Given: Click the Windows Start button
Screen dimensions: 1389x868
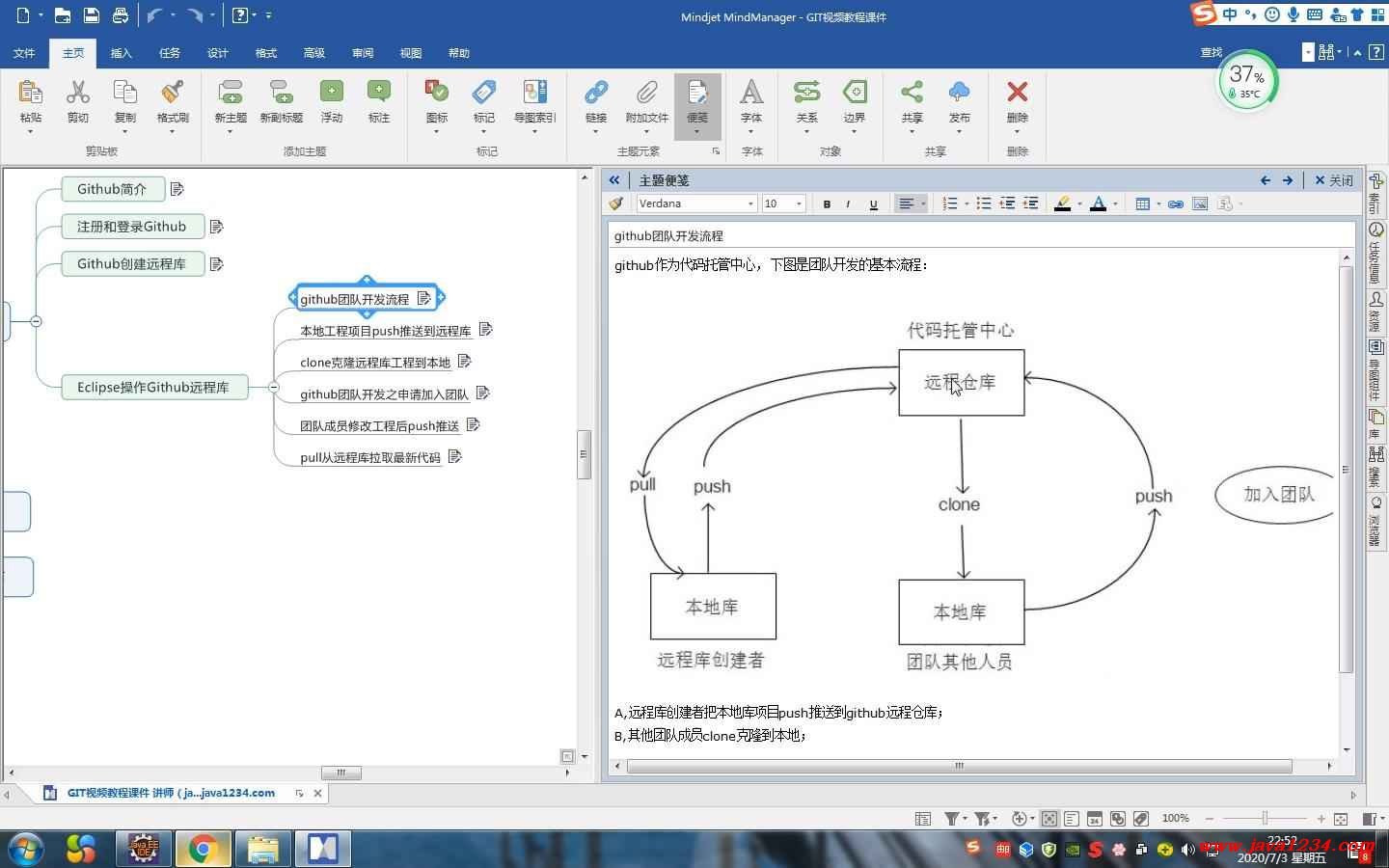Looking at the screenshot, I should [x=25, y=849].
